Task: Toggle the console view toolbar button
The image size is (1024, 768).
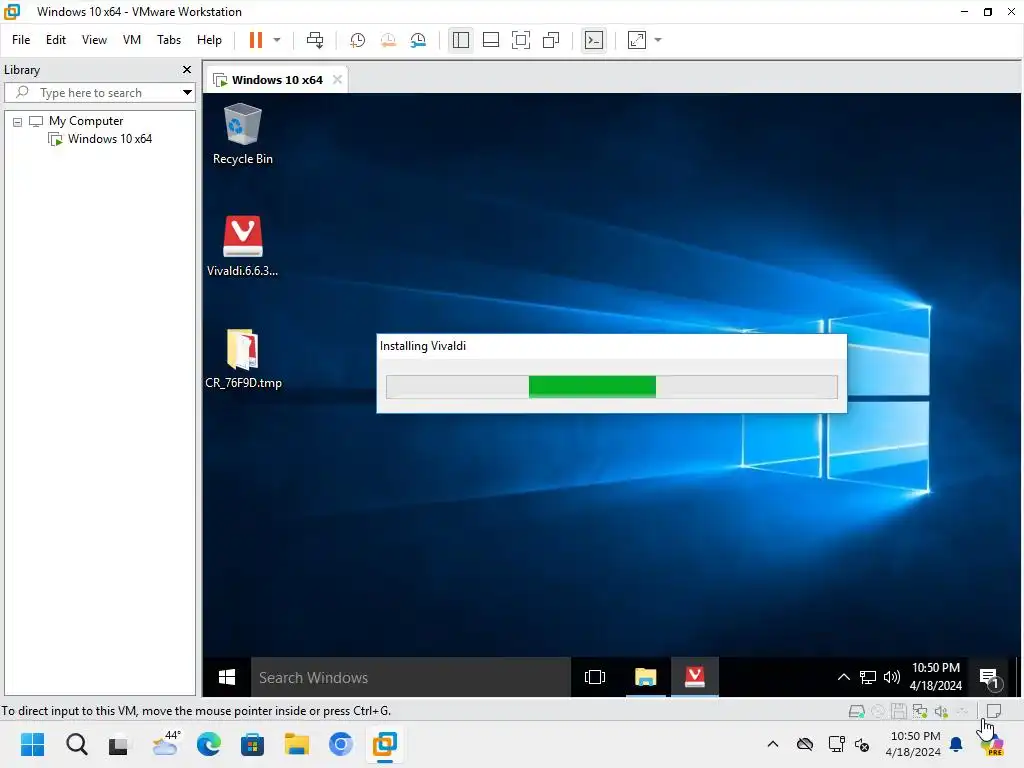Action: point(594,40)
